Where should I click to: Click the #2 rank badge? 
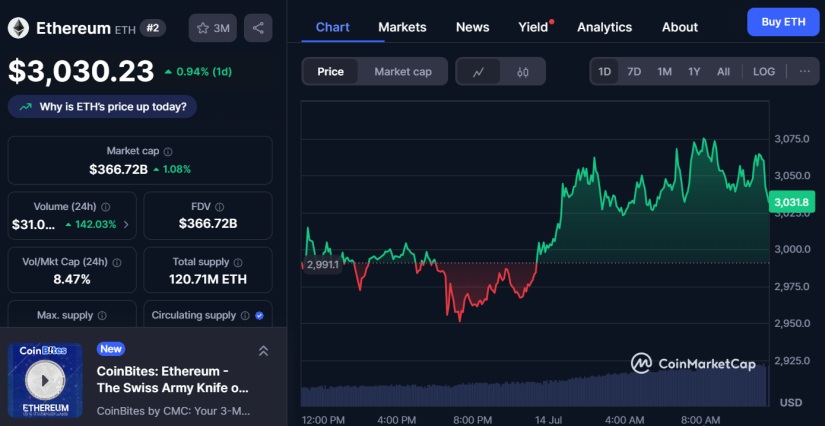click(153, 28)
